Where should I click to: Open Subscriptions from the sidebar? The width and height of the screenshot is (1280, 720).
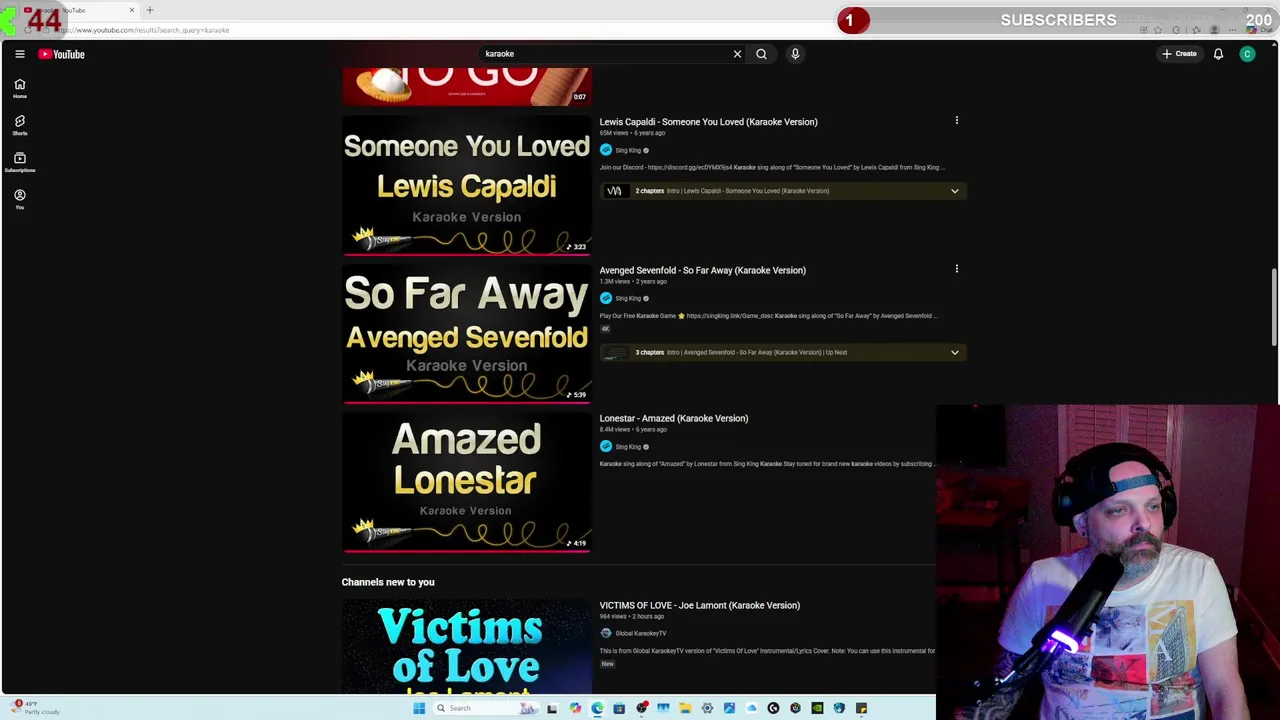[19, 162]
